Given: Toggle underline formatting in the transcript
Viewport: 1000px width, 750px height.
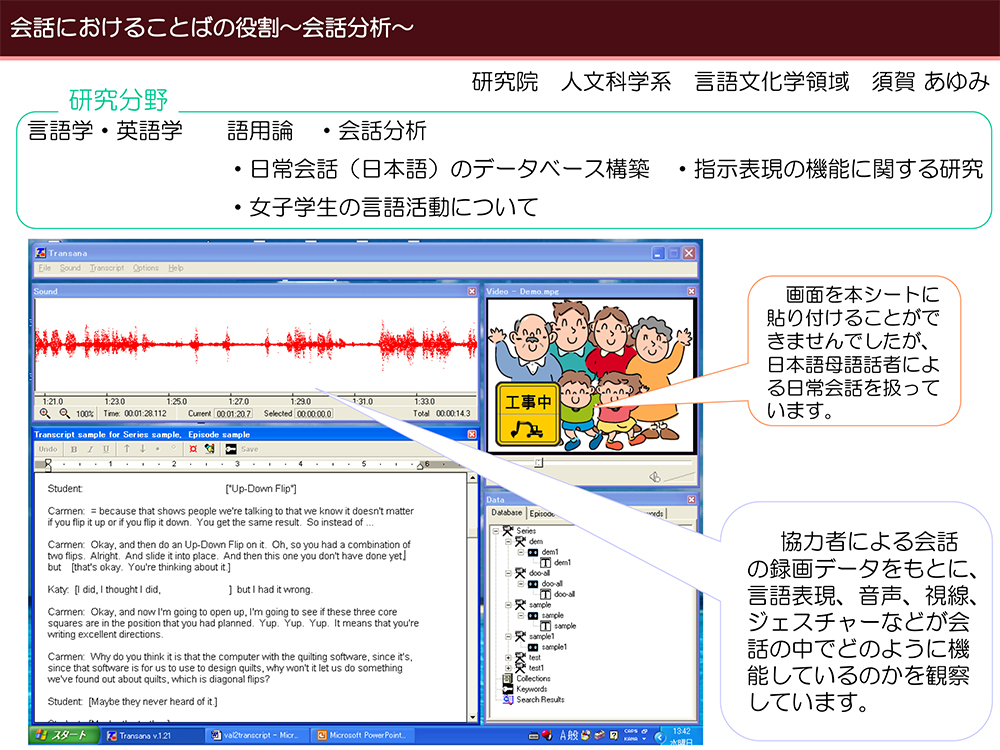Looking at the screenshot, I should coord(106,449).
